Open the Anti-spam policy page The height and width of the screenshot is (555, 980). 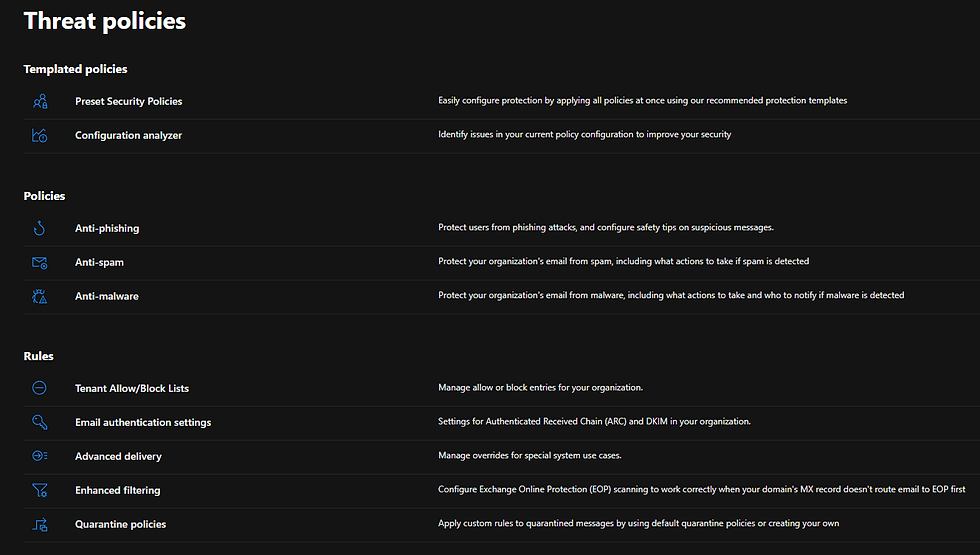(x=99, y=262)
